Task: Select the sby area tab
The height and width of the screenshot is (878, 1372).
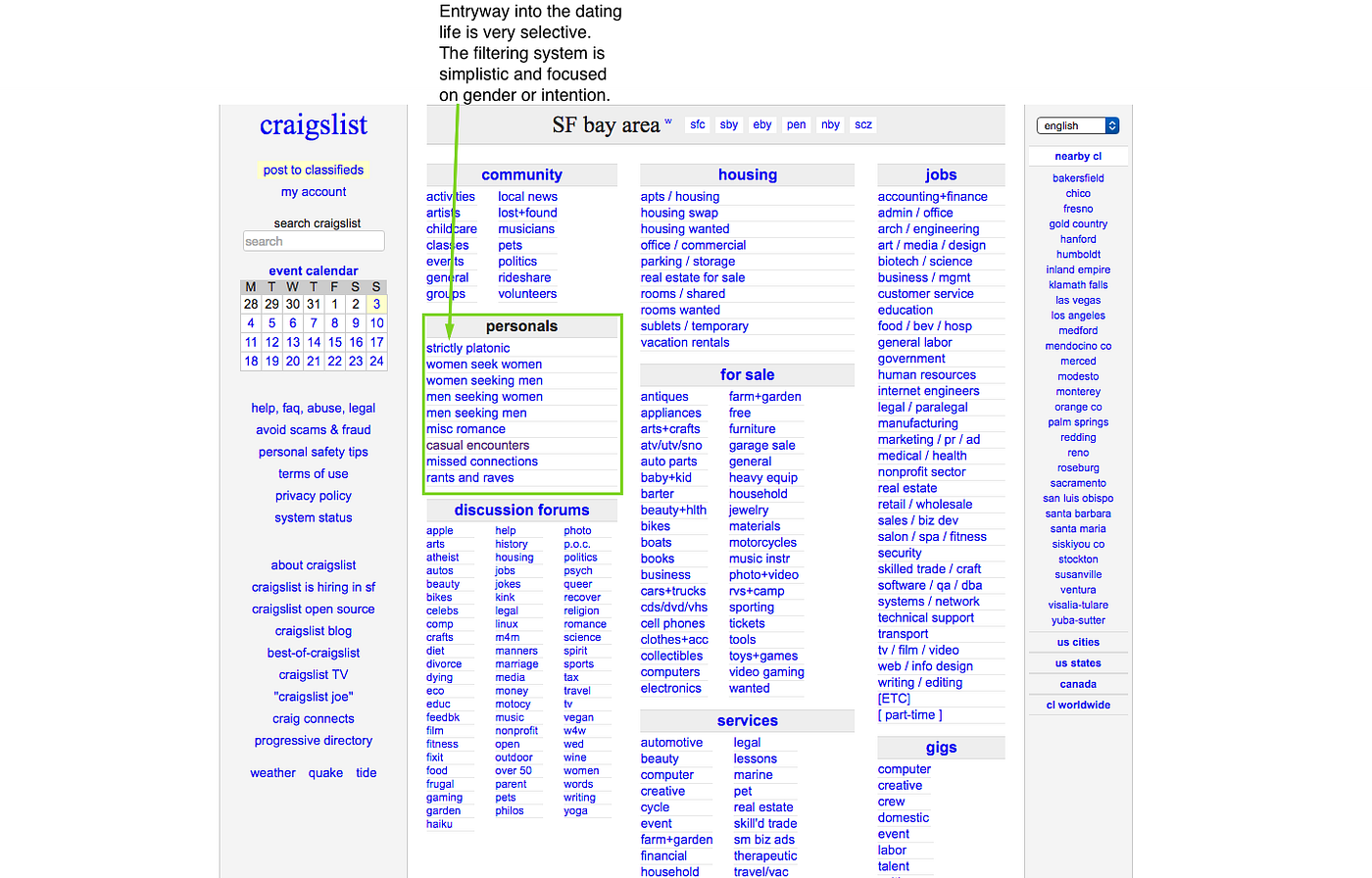Action: [729, 124]
